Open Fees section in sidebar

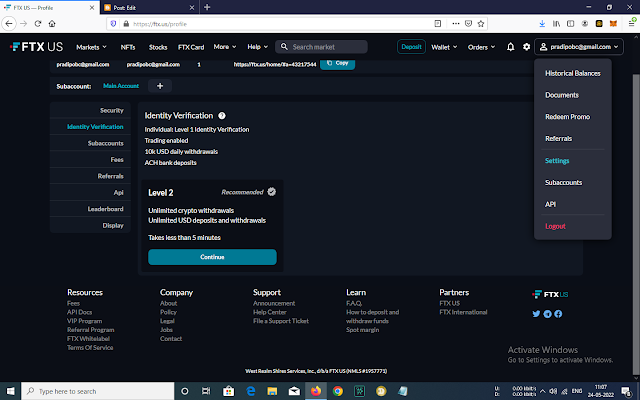[90, 160]
